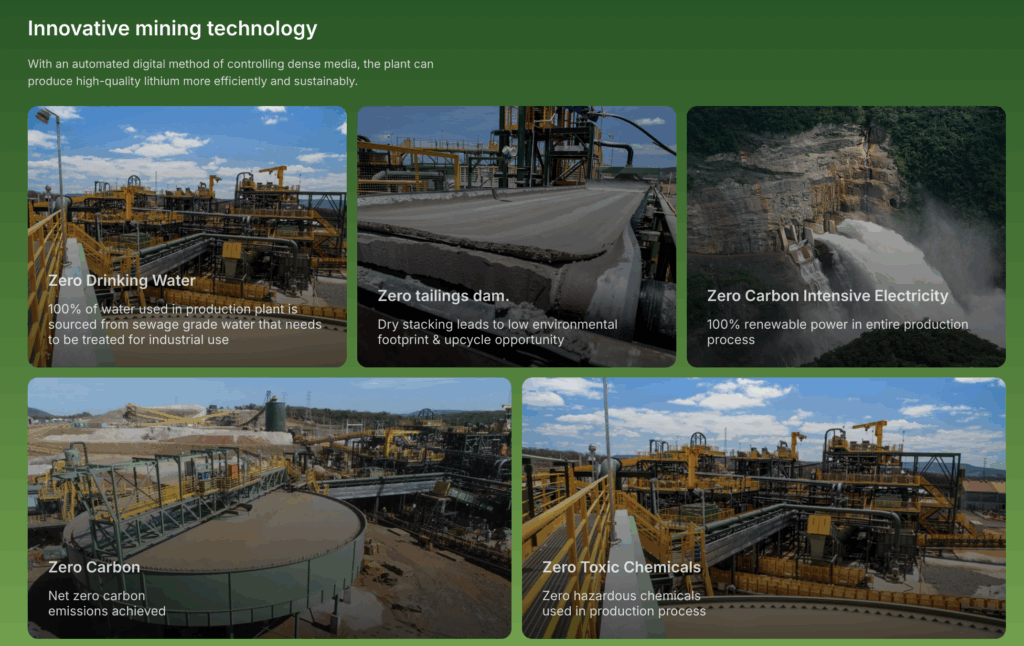
Task: Click the intro paragraph about dense media
Action: [x=230, y=73]
